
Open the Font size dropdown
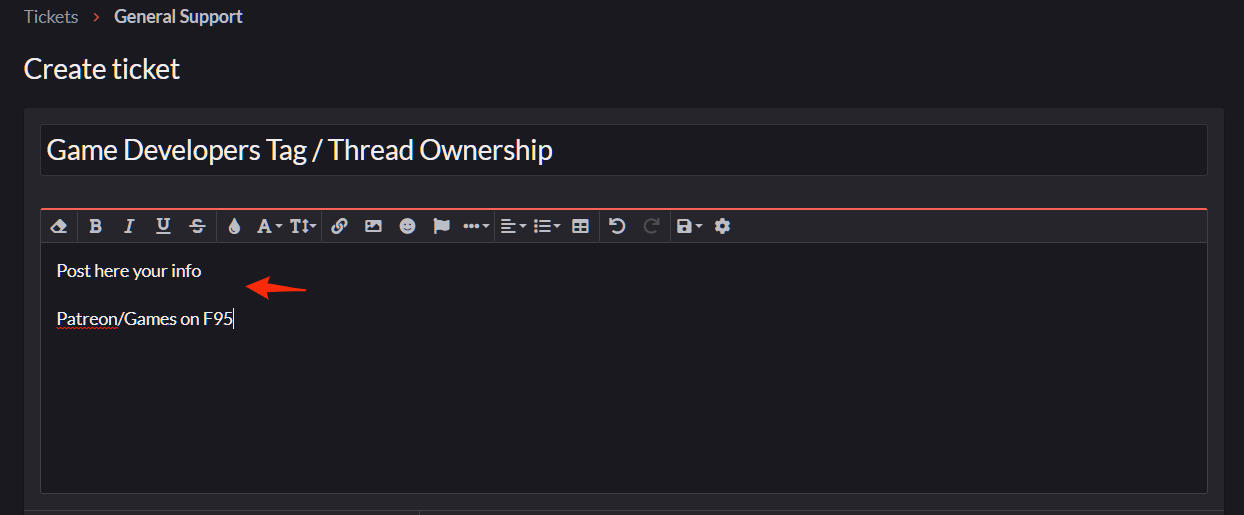pyautogui.click(x=303, y=226)
